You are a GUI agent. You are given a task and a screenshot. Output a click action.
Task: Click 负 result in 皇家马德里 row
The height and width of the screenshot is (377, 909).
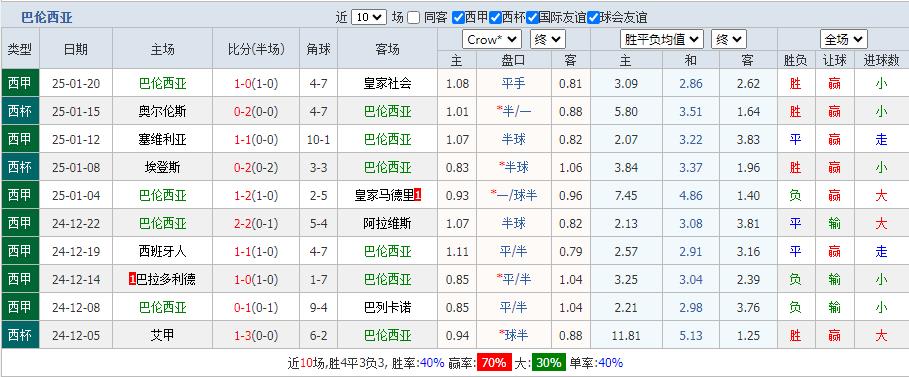pyautogui.click(x=795, y=195)
